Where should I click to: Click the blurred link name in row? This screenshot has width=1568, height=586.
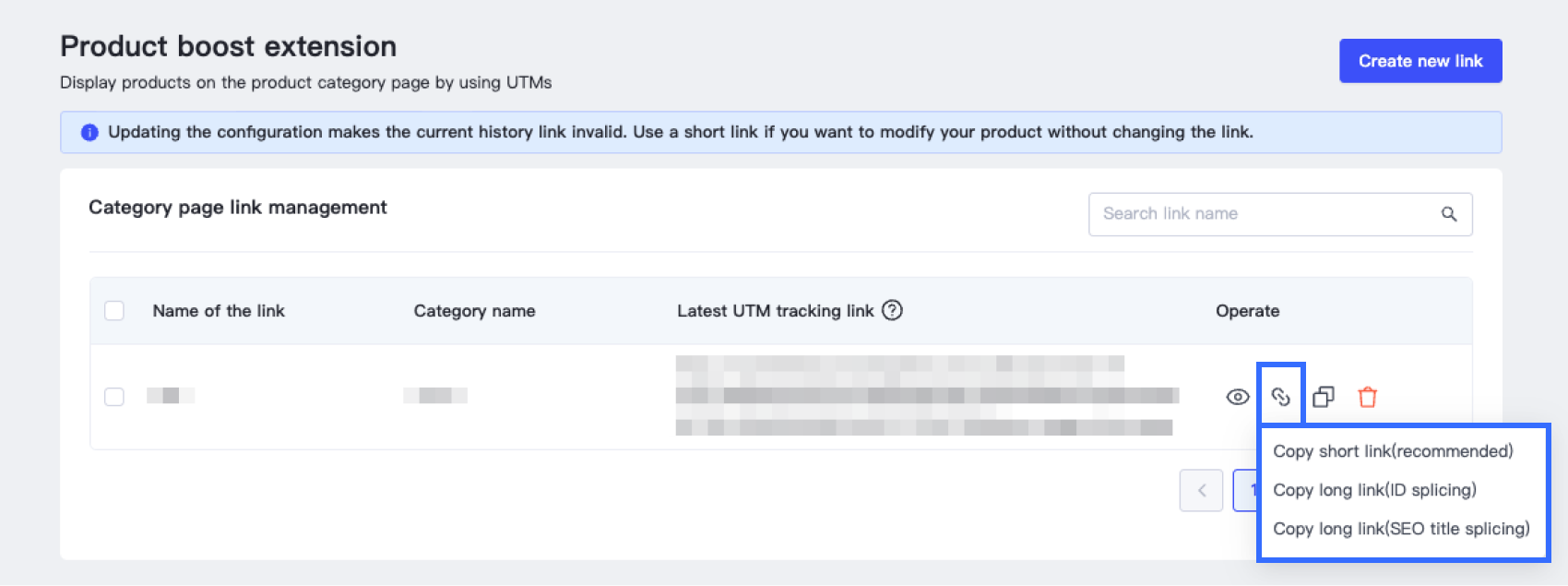(x=171, y=396)
